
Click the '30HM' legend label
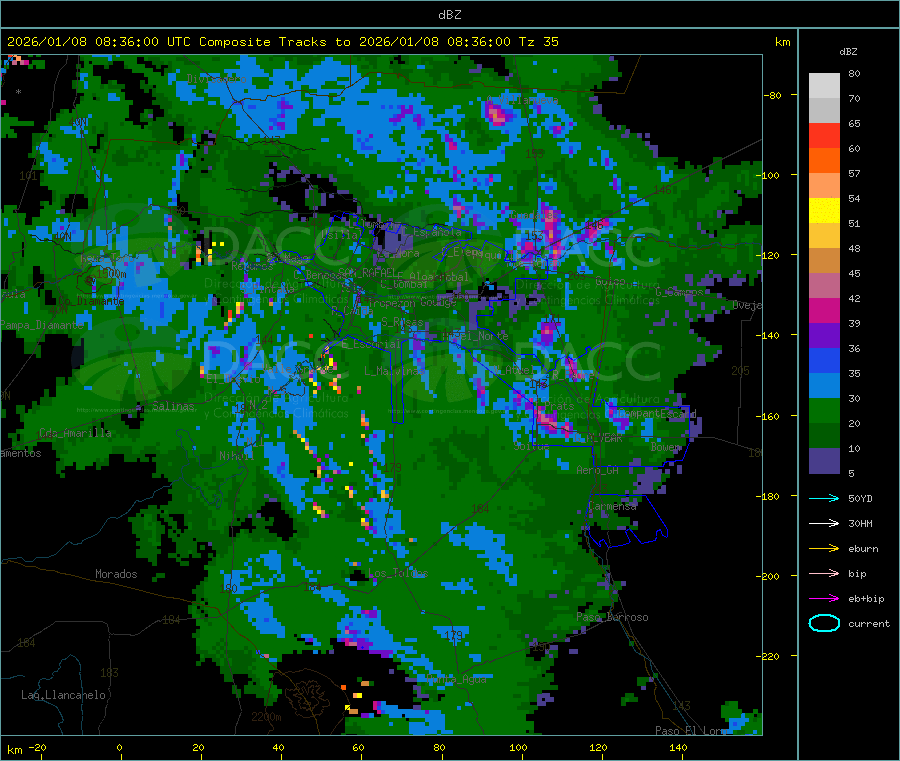860,523
